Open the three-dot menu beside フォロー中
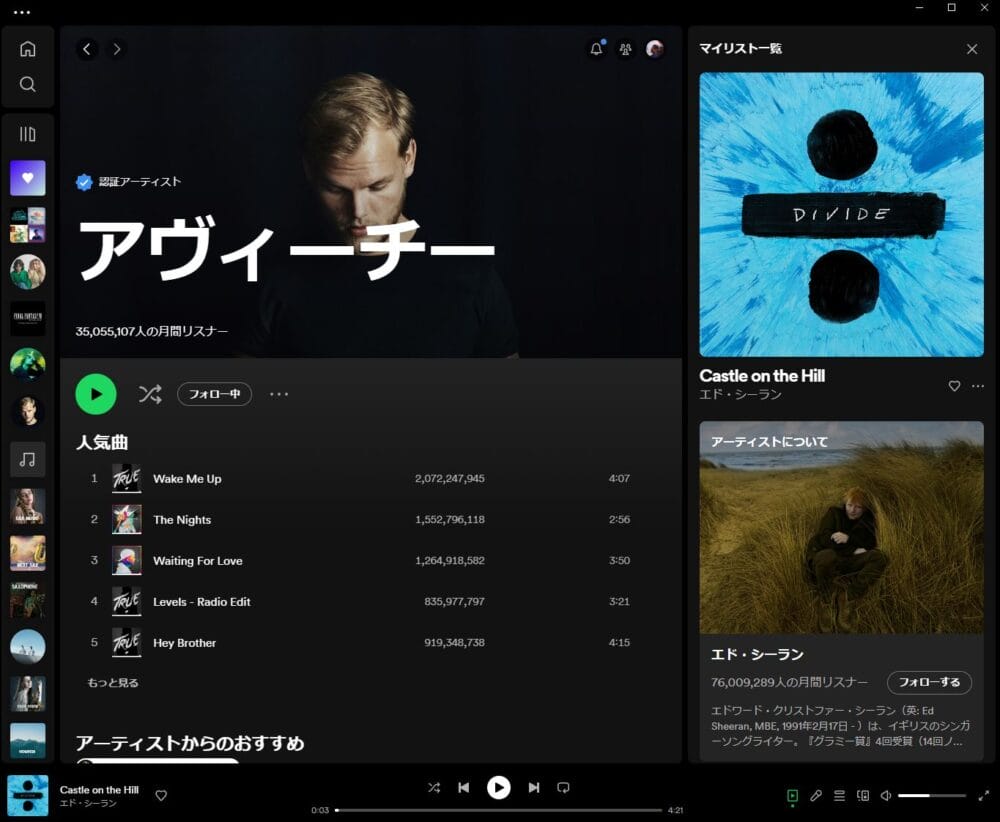This screenshot has width=1000, height=822. tap(279, 394)
